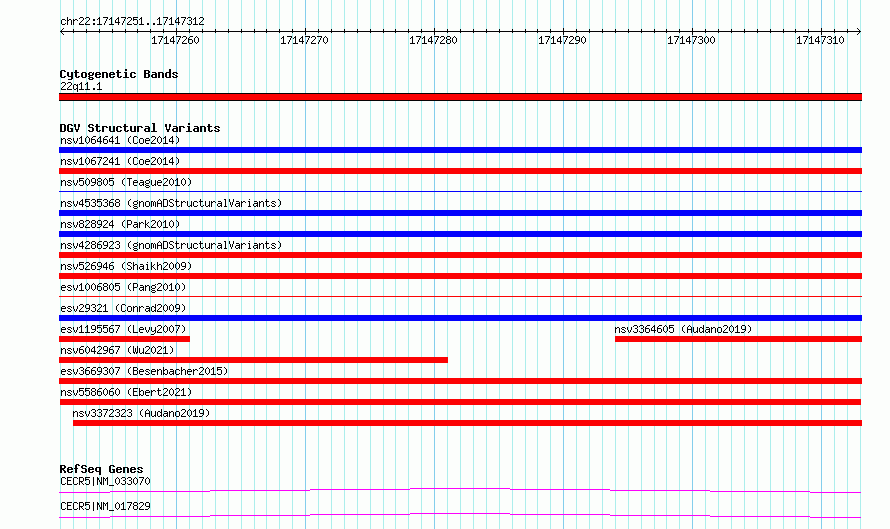Viewport: 890px width, 529px height.
Task: Click red bar of nsv1067241
Action: pyautogui.click(x=460, y=171)
